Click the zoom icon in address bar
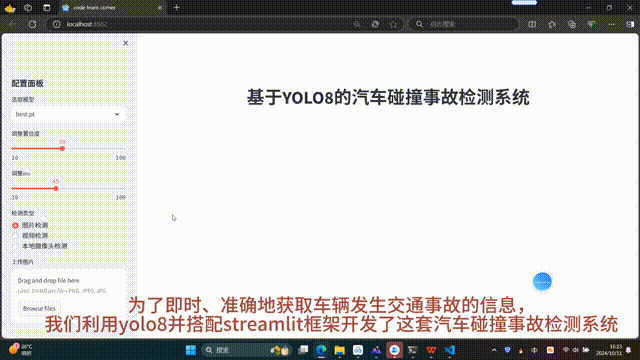This screenshot has height=360, width=640. (357, 24)
